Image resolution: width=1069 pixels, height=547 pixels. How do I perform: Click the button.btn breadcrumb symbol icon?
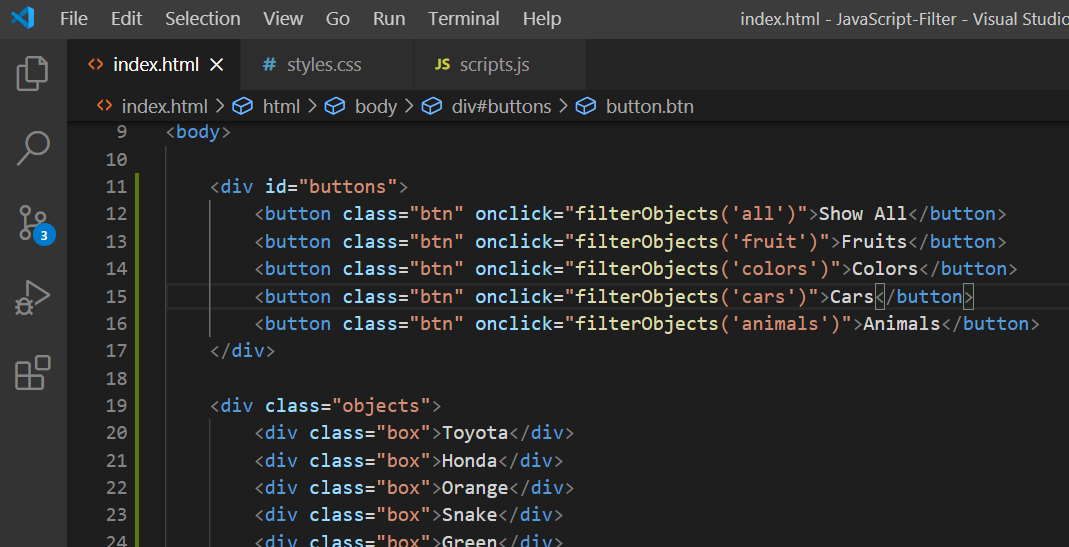(x=586, y=106)
